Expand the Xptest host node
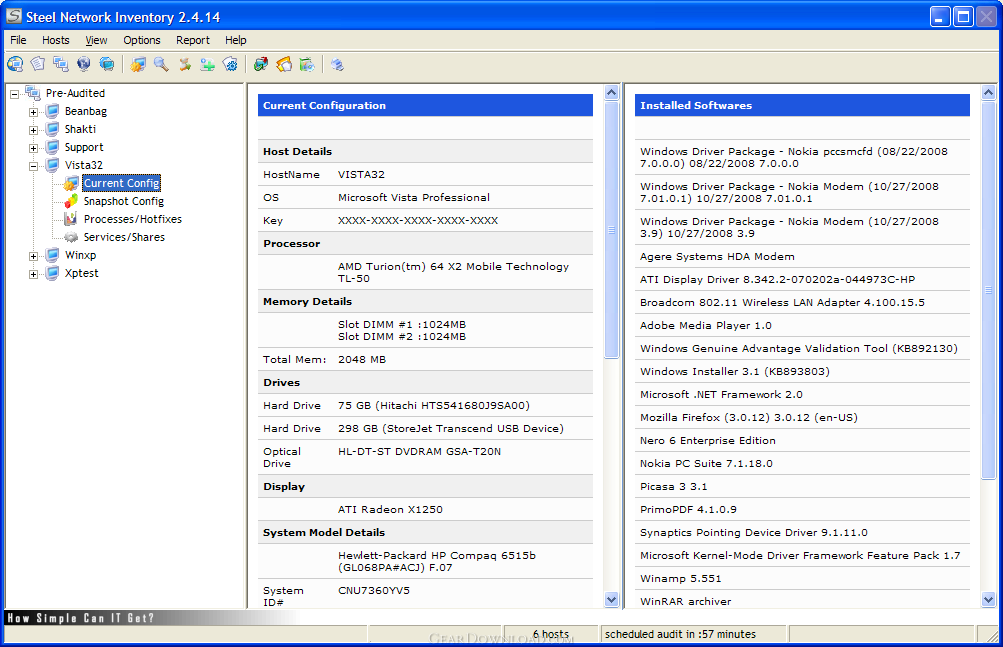Screen dimensions: 1003x647 pyautogui.click(x=33, y=274)
